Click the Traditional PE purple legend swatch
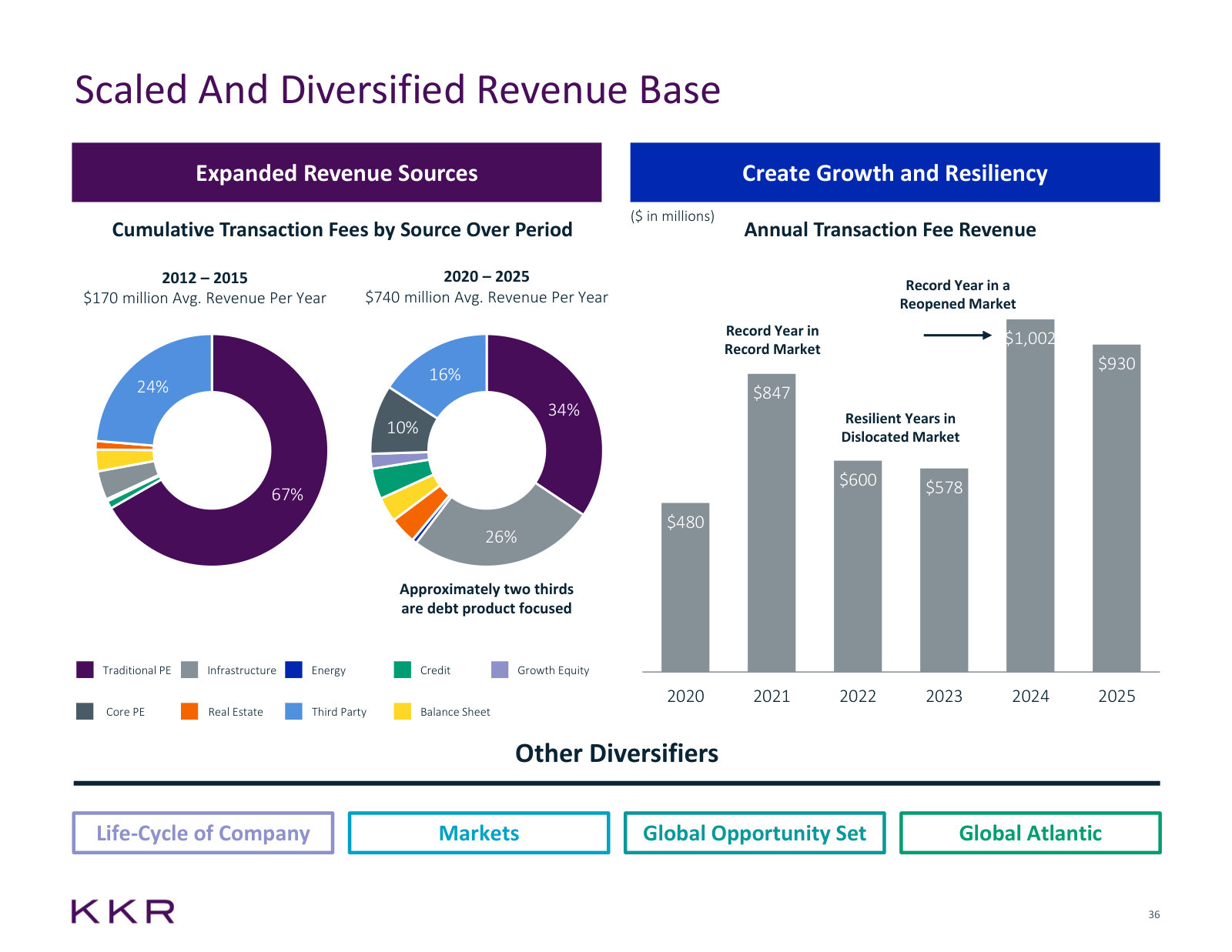Viewport: 1232px width, 952px height. 85,670
